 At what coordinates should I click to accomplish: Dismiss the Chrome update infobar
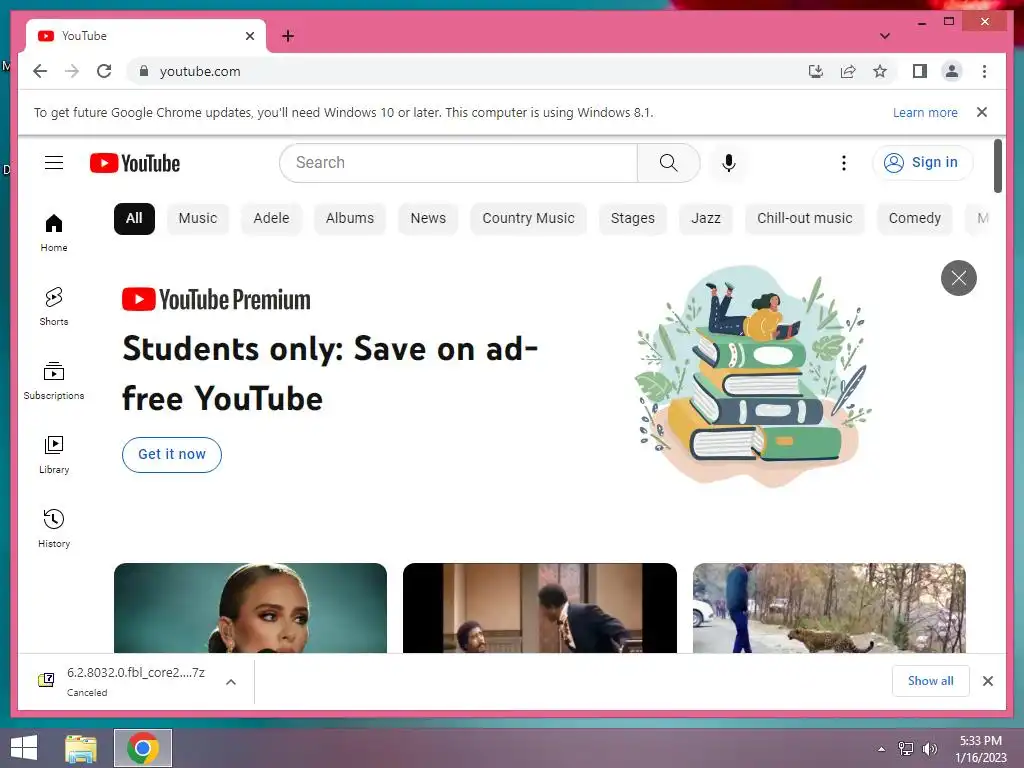pos(982,112)
